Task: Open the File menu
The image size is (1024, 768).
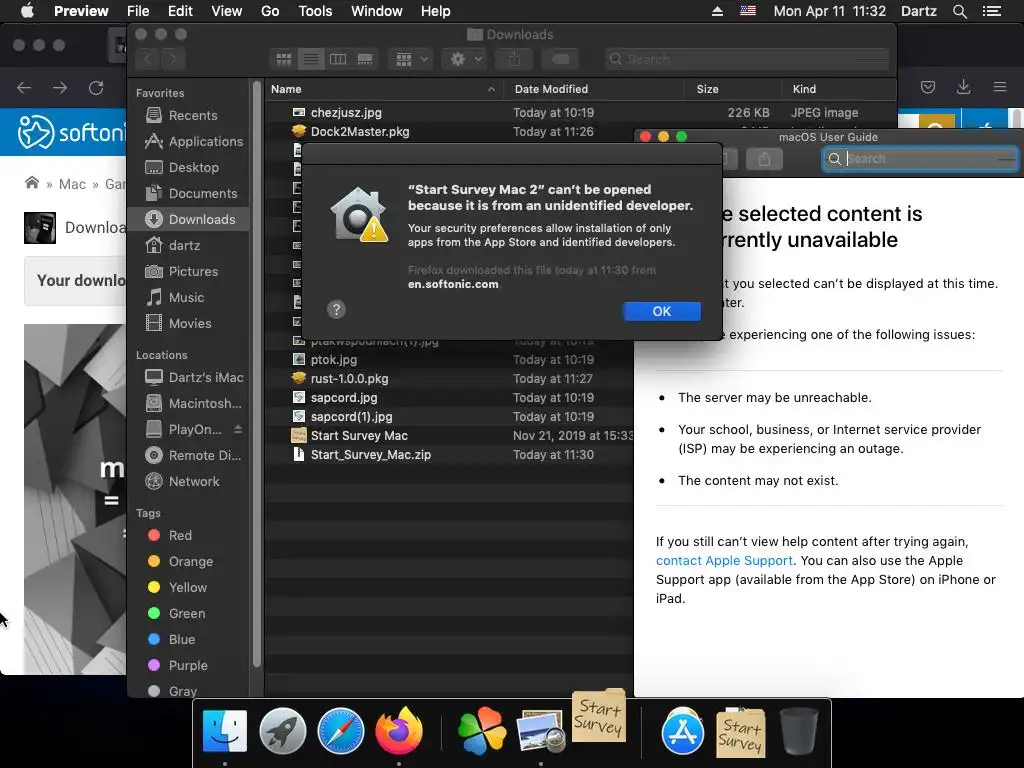Action: click(x=138, y=11)
